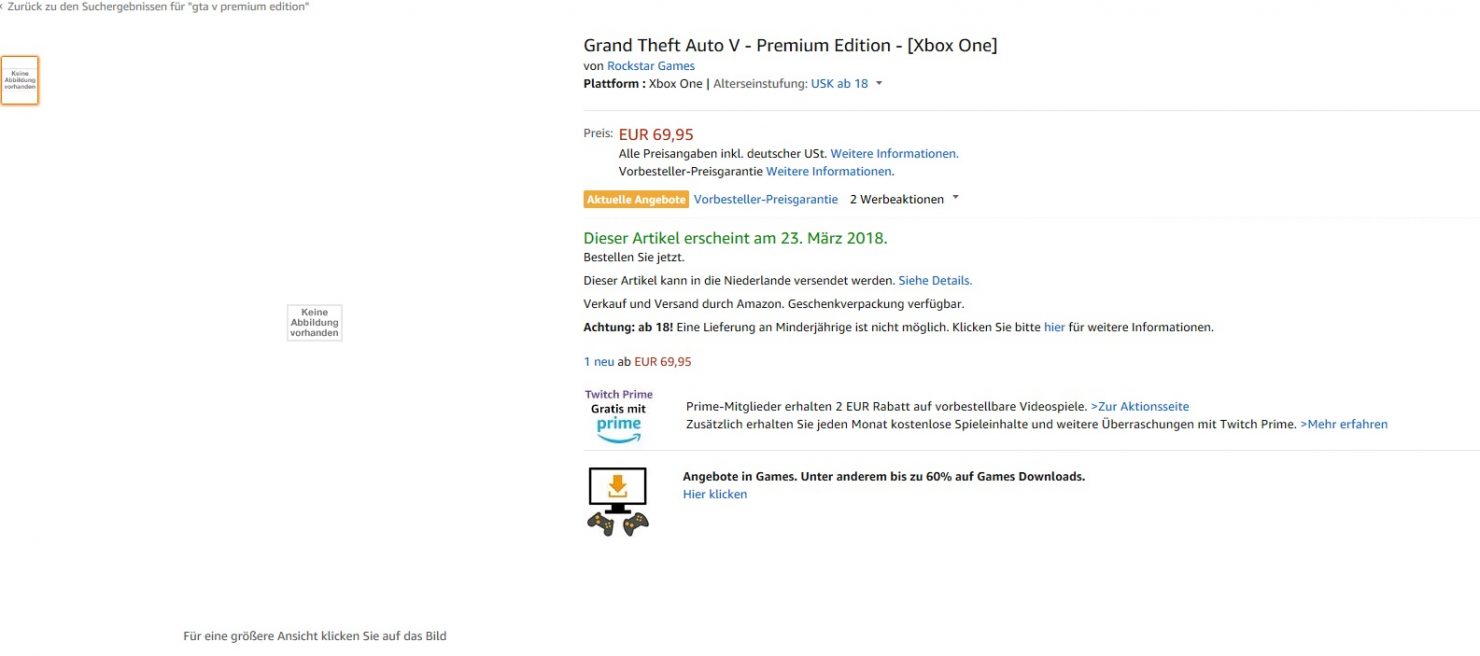Screen dimensions: 1480x656
Task: Open the 1 neu offers link
Action: coord(599,362)
